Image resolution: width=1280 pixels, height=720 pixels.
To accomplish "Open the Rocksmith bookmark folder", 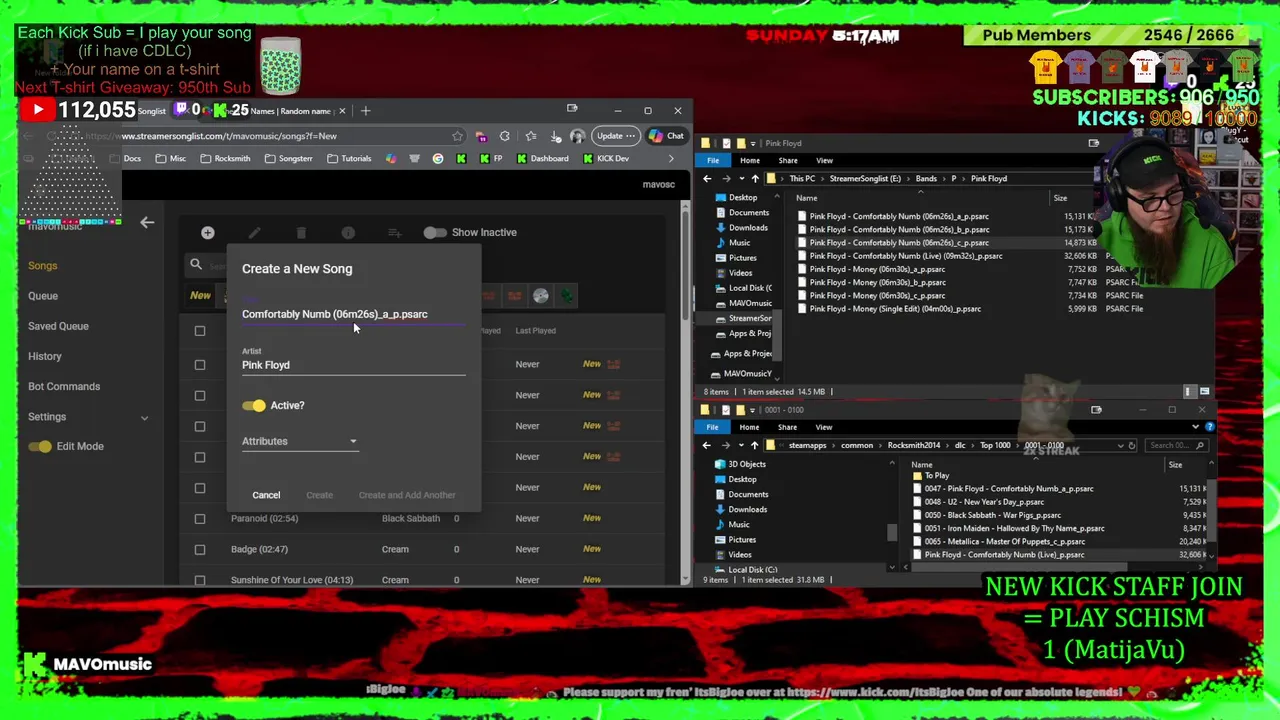I will click(225, 158).
